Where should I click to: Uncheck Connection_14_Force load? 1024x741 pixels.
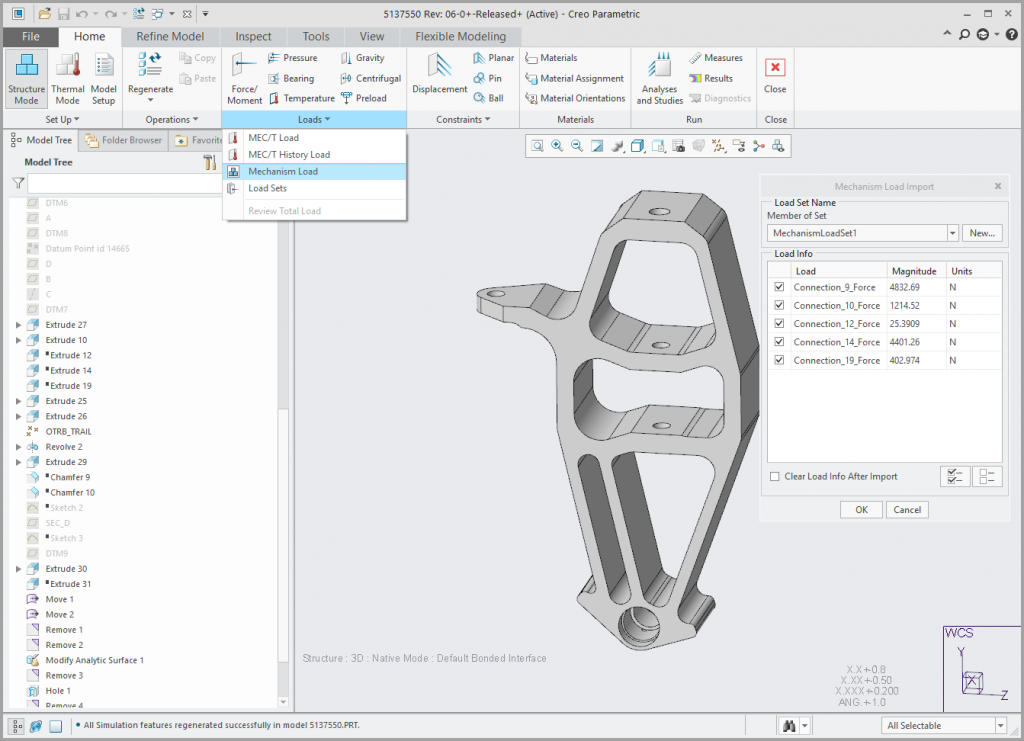[x=779, y=341]
